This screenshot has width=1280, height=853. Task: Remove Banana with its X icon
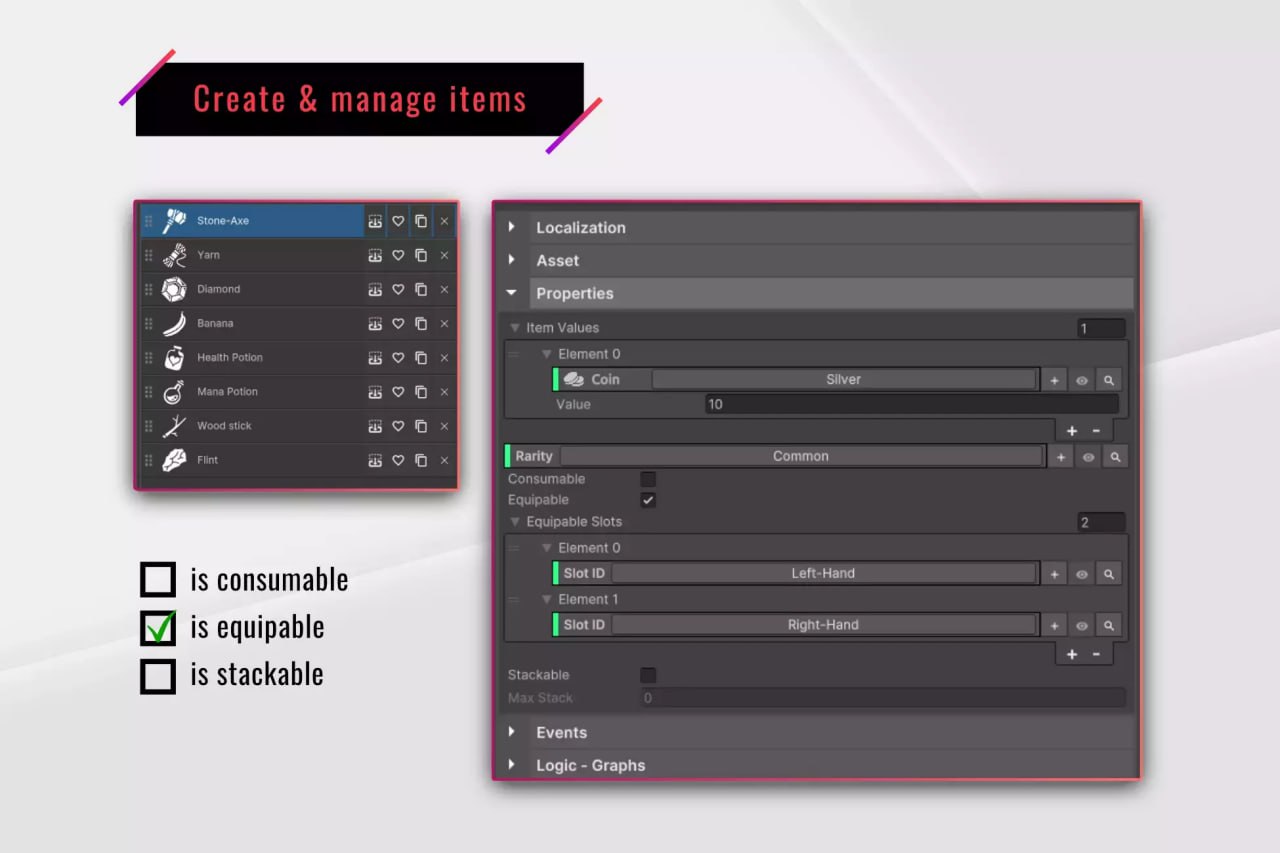[x=444, y=324]
